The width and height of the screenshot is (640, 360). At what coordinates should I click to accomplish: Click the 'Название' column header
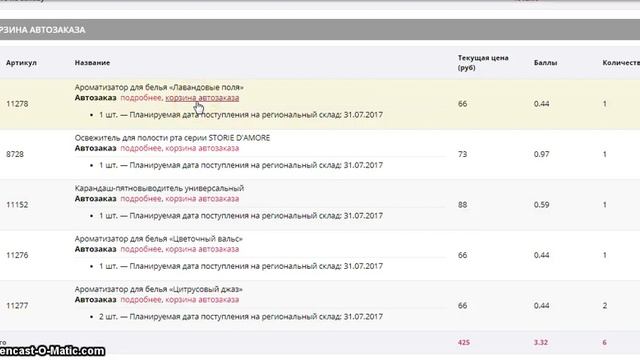92,63
